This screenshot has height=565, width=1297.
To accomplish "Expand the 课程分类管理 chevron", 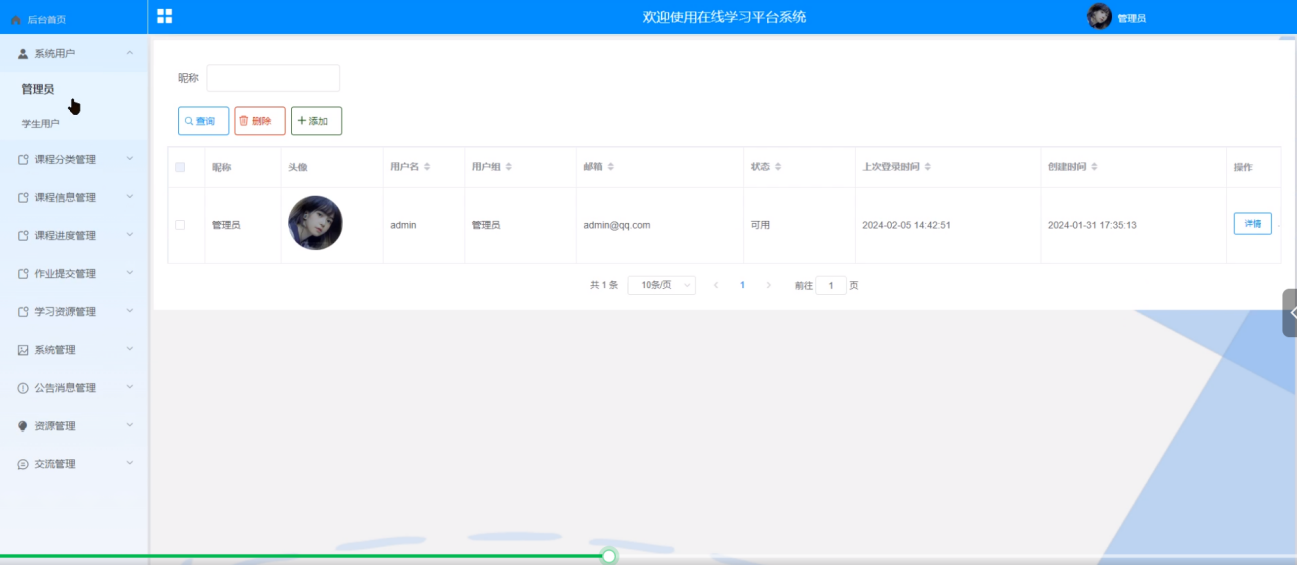I will point(130,159).
